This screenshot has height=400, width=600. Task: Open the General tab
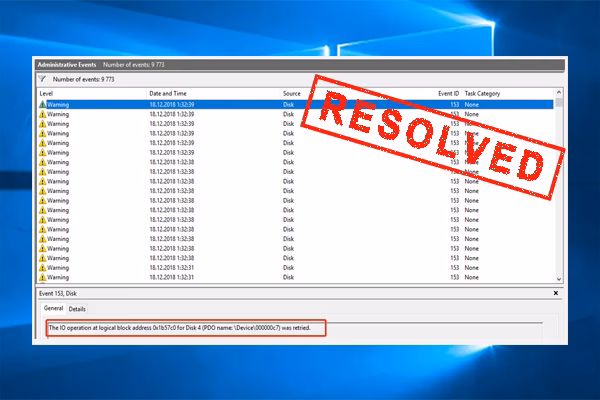53,308
